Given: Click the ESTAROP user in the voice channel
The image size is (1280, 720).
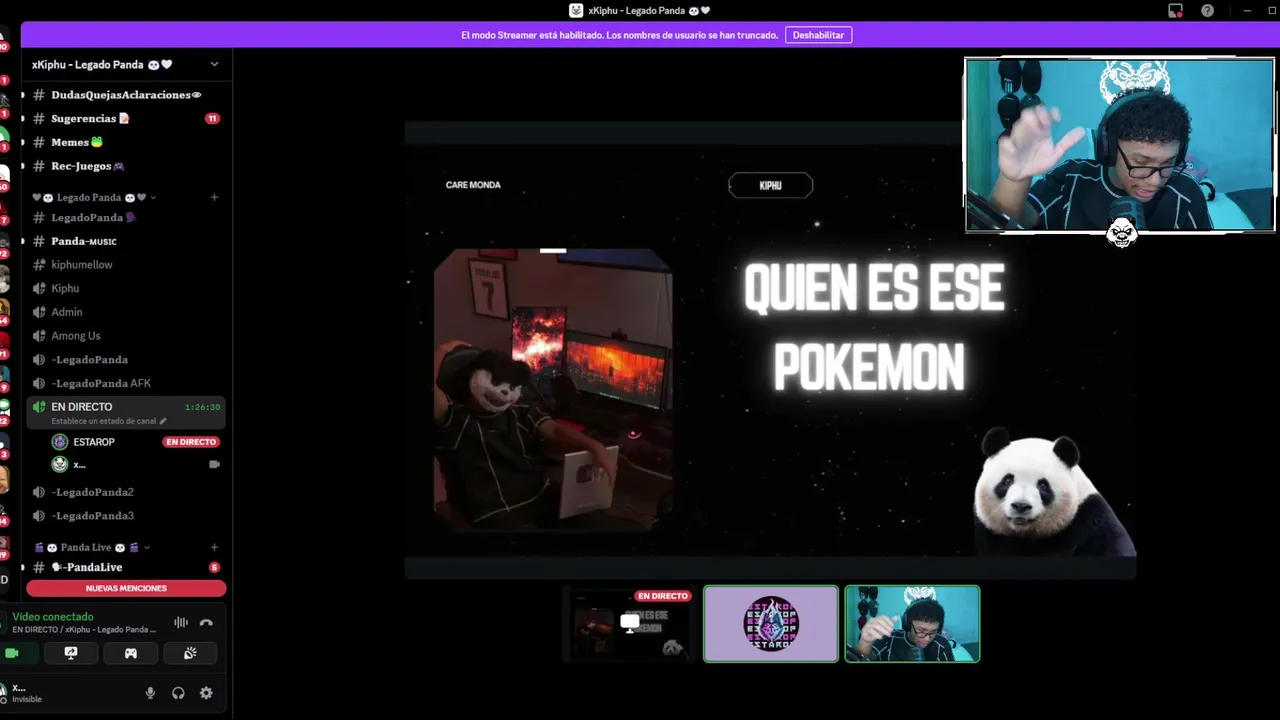Looking at the screenshot, I should coord(94,442).
